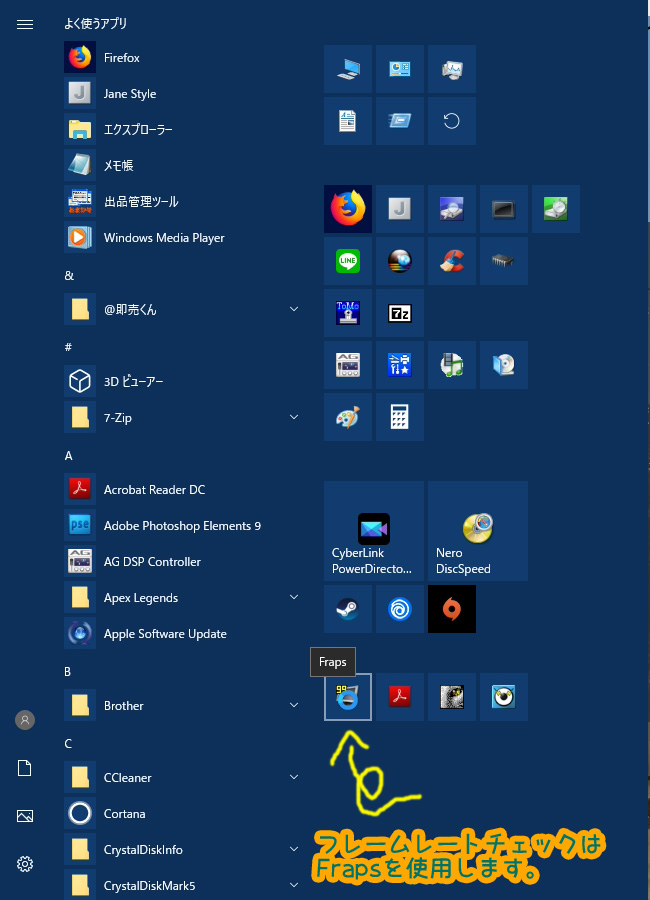This screenshot has width=650, height=900.
Task: Launch the Origin tile
Action: click(x=452, y=609)
